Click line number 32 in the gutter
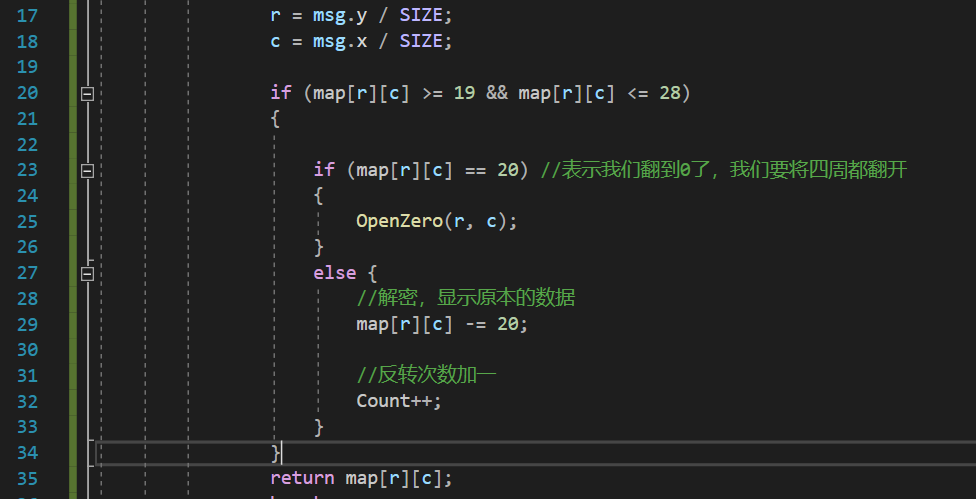This screenshot has height=499, width=976. (x=27, y=401)
